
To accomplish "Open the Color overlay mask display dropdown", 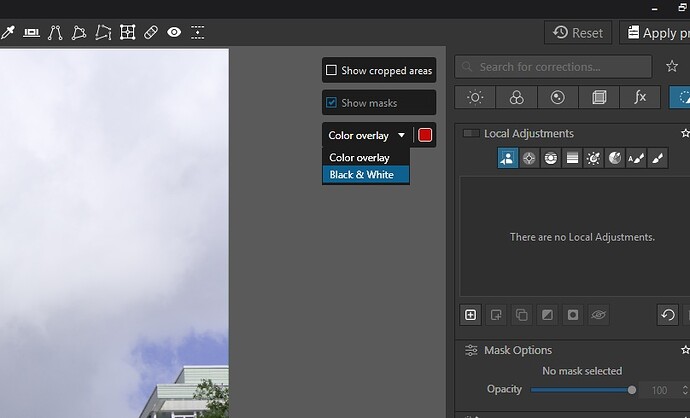I will click(x=367, y=135).
